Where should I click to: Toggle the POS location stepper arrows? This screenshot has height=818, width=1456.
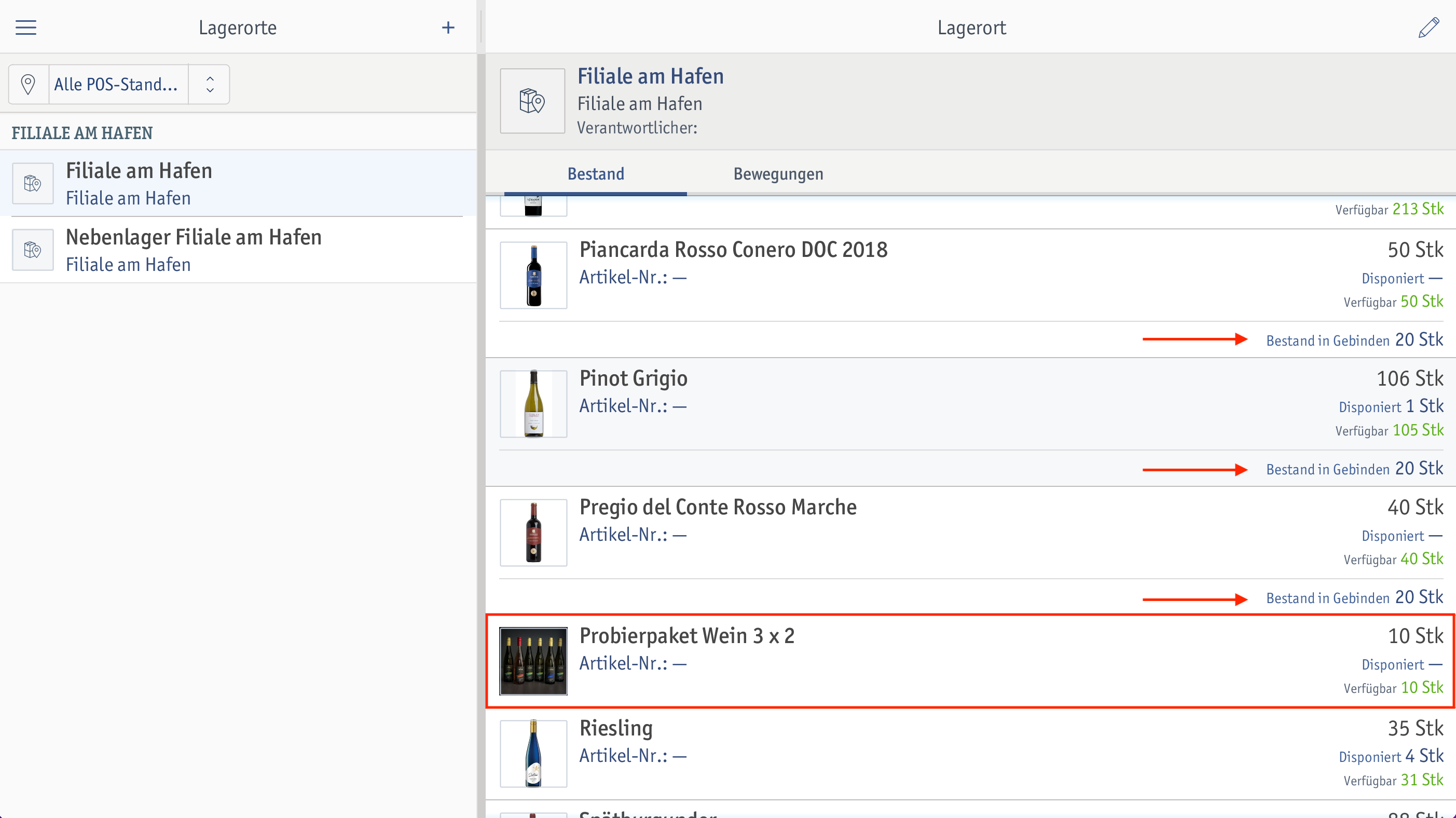pos(210,84)
